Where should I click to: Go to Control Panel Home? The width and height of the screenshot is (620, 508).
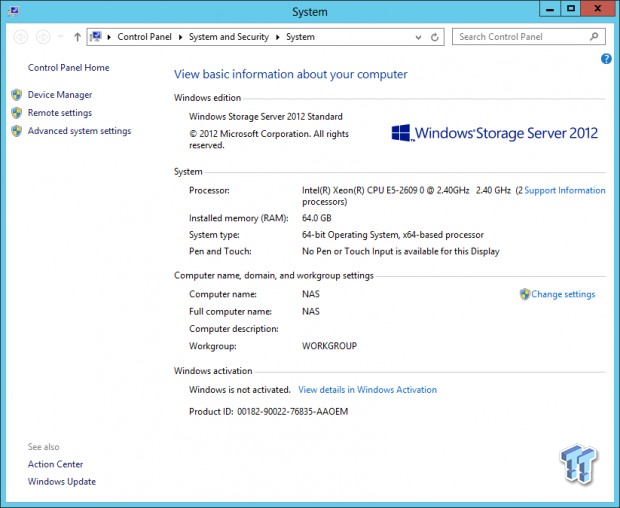point(68,68)
